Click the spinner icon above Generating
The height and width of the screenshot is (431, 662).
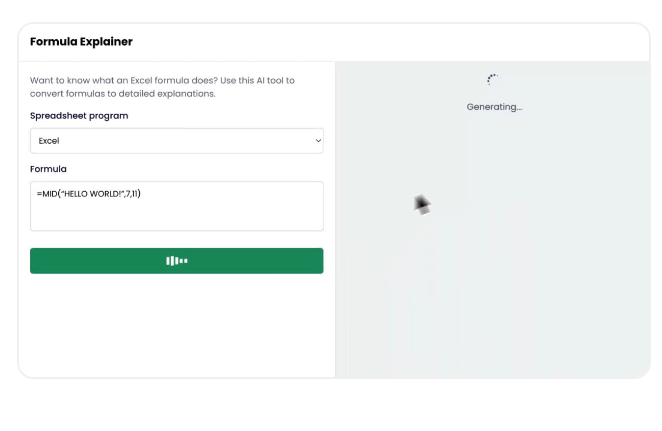(492, 80)
